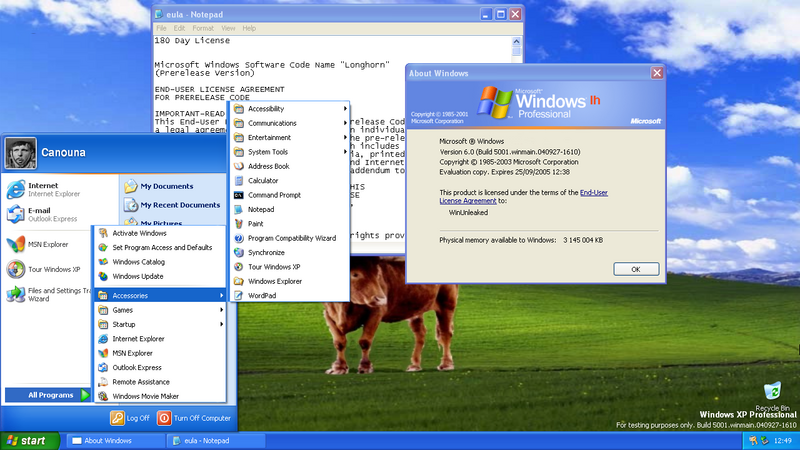Launch Notepad from Accessories menu
Screen dimensions: 800x450
click(290, 209)
